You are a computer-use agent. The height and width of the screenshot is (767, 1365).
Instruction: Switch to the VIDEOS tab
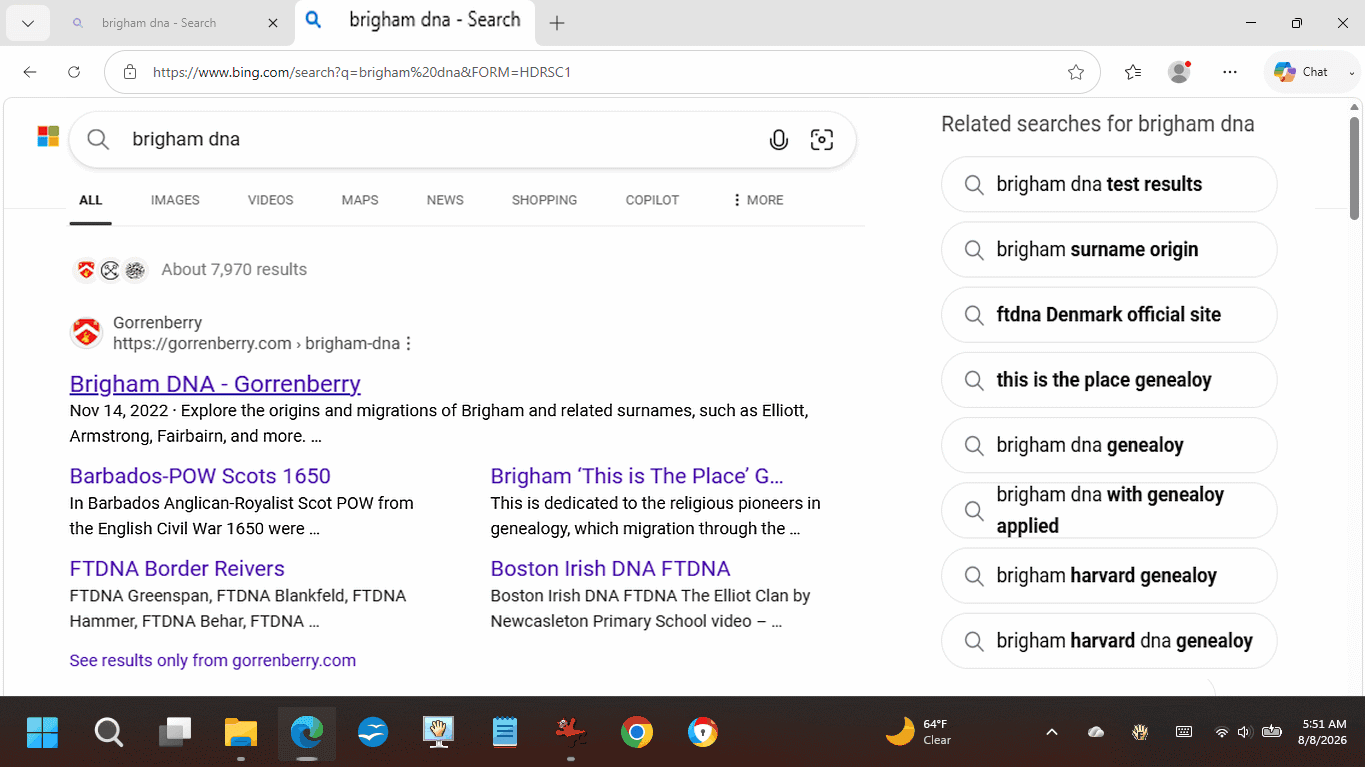271,200
